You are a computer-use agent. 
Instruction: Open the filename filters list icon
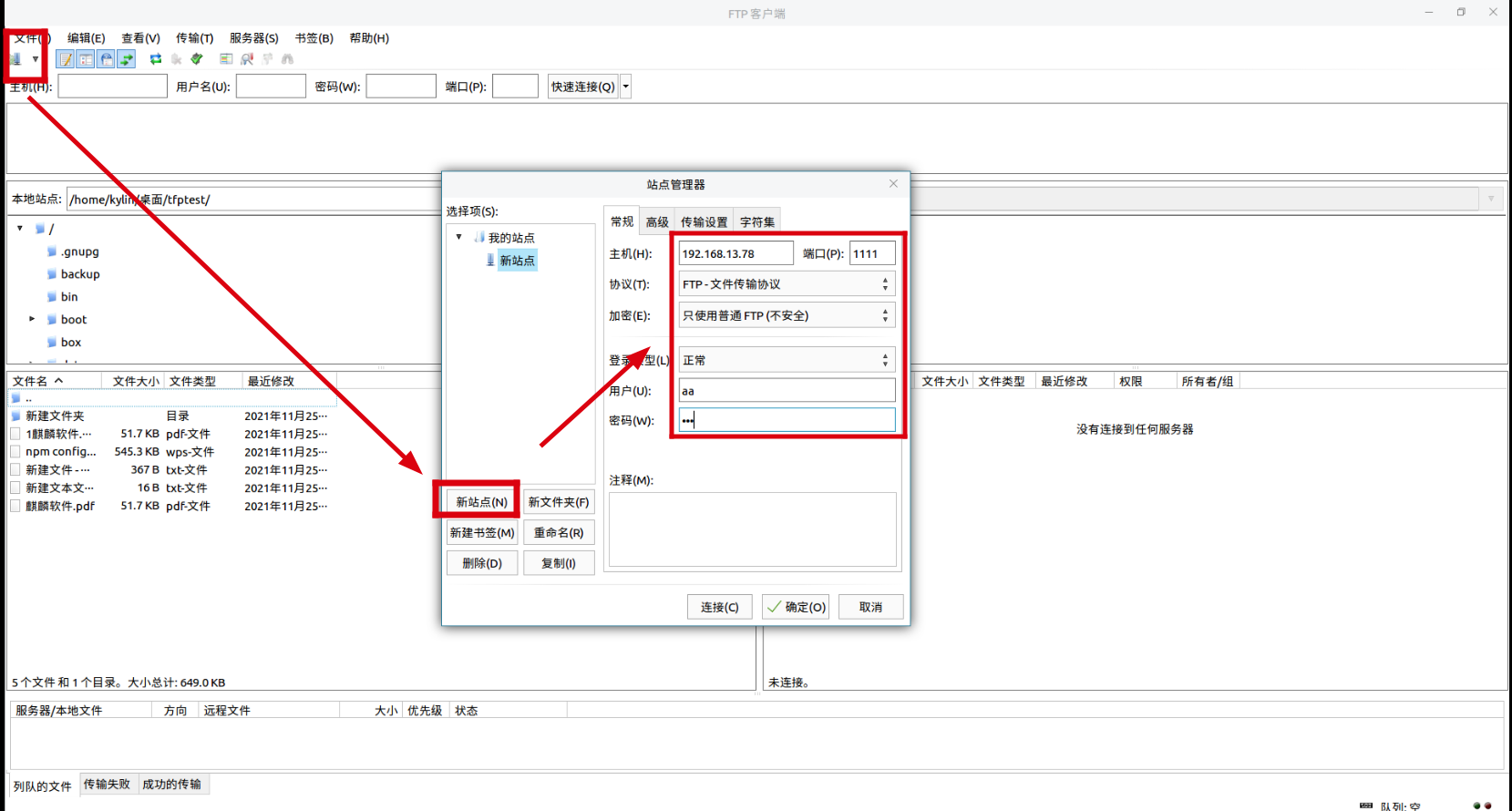[x=226, y=59]
